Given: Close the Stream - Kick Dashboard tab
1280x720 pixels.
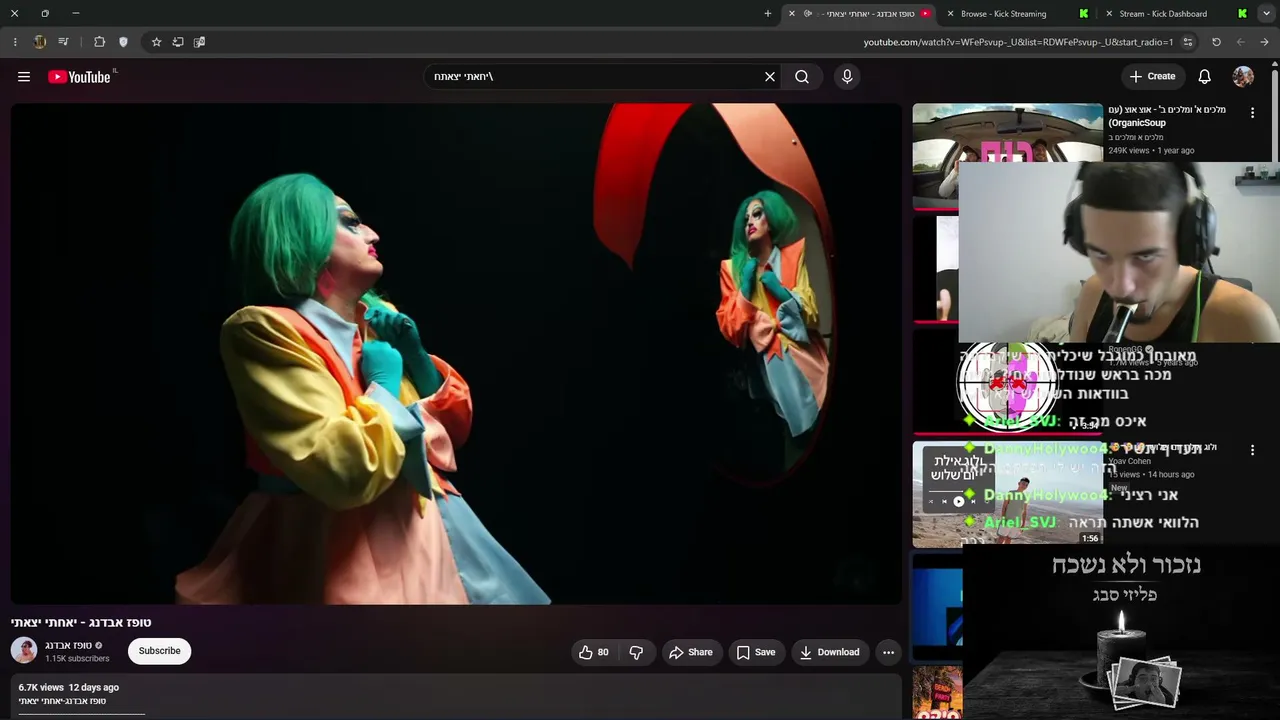Looking at the screenshot, I should pos(1108,14).
